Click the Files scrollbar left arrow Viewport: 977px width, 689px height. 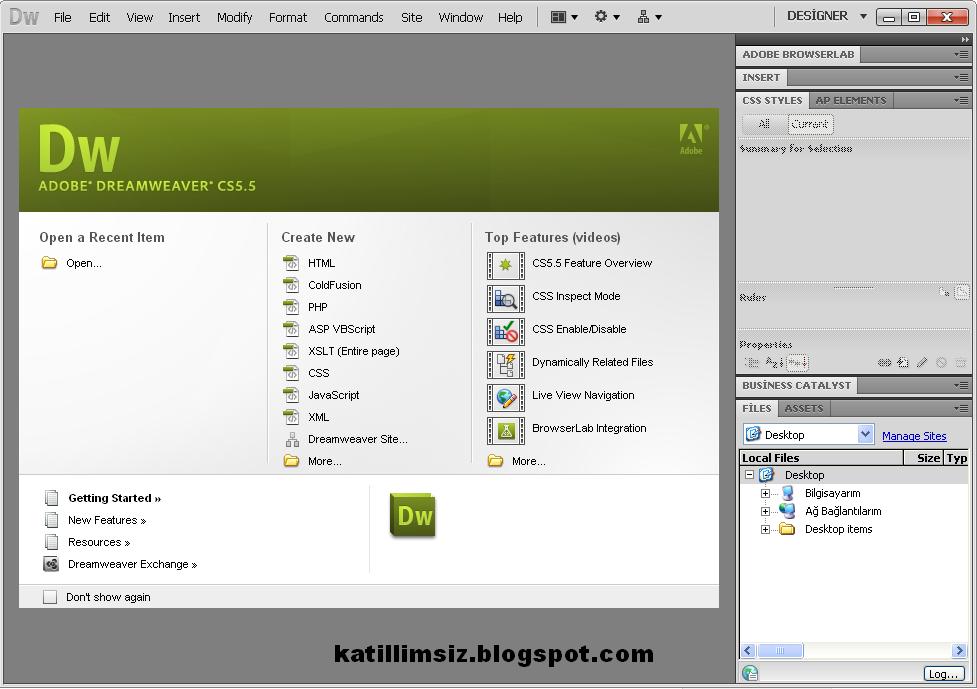point(748,650)
